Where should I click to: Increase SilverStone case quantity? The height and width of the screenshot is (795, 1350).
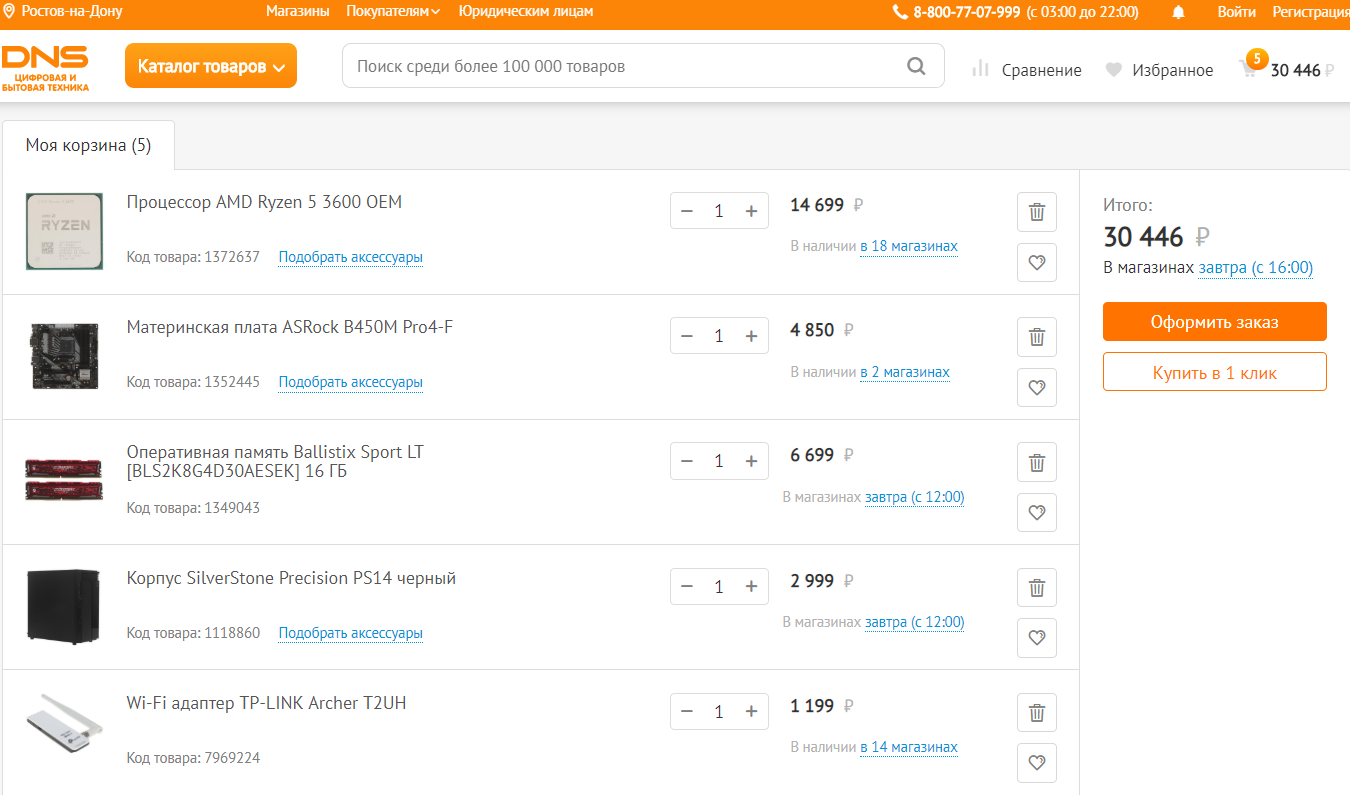click(x=752, y=587)
